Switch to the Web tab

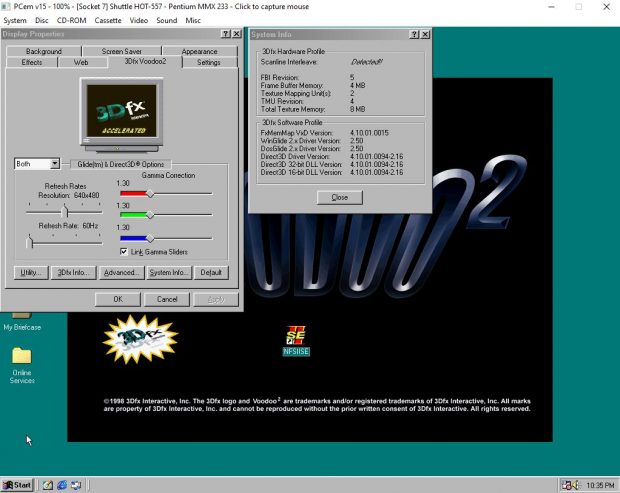81,62
